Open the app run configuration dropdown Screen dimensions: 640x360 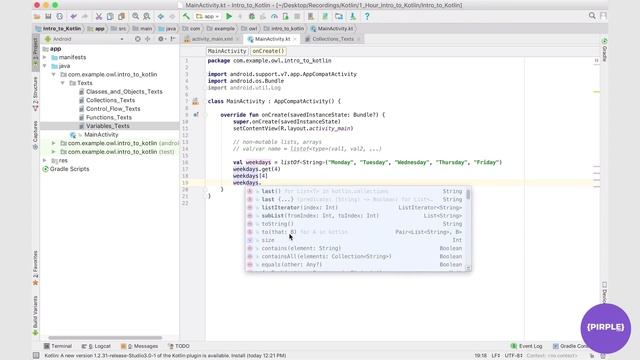(208, 16)
